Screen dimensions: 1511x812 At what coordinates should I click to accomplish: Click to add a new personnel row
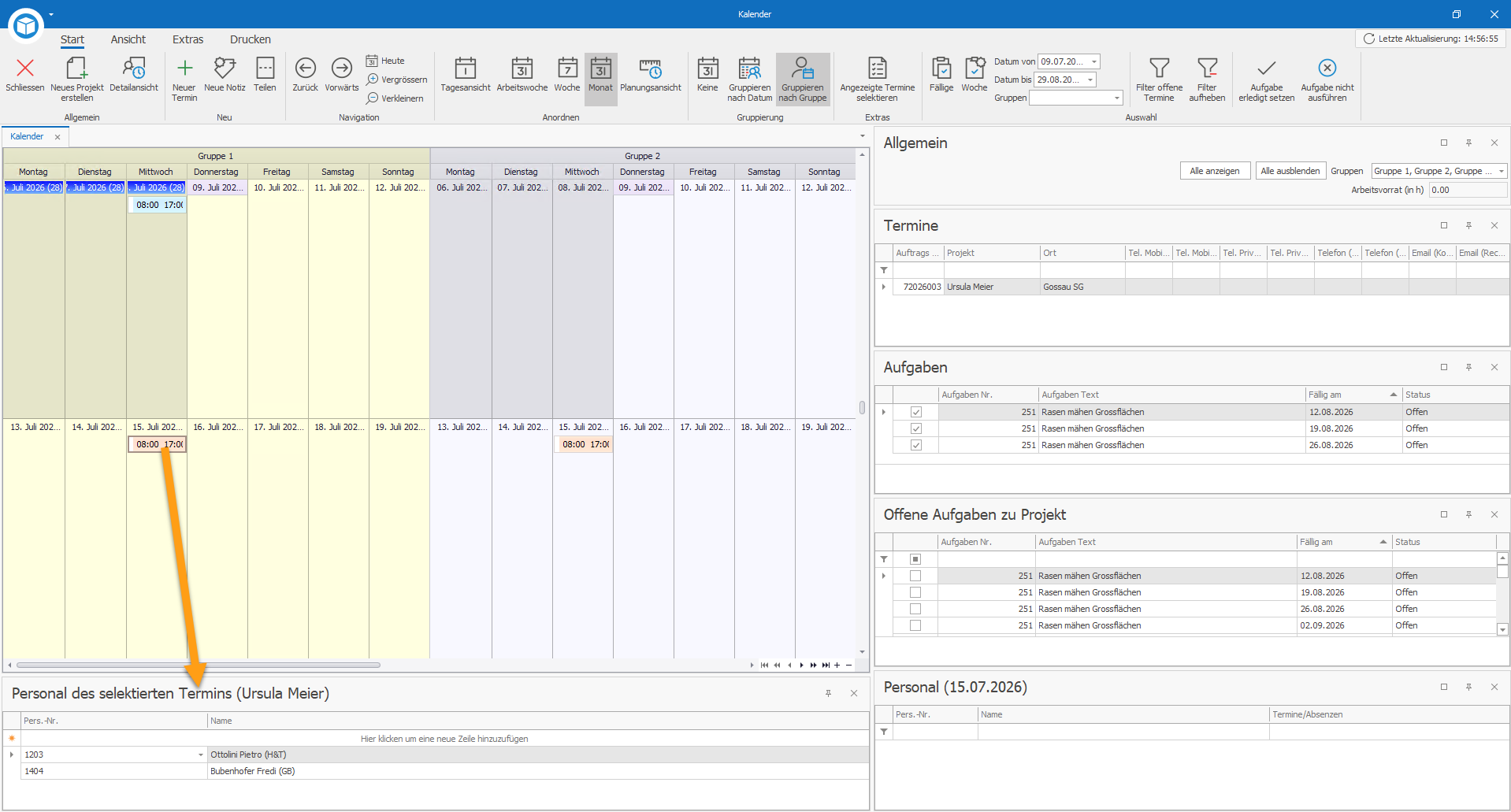click(x=444, y=739)
